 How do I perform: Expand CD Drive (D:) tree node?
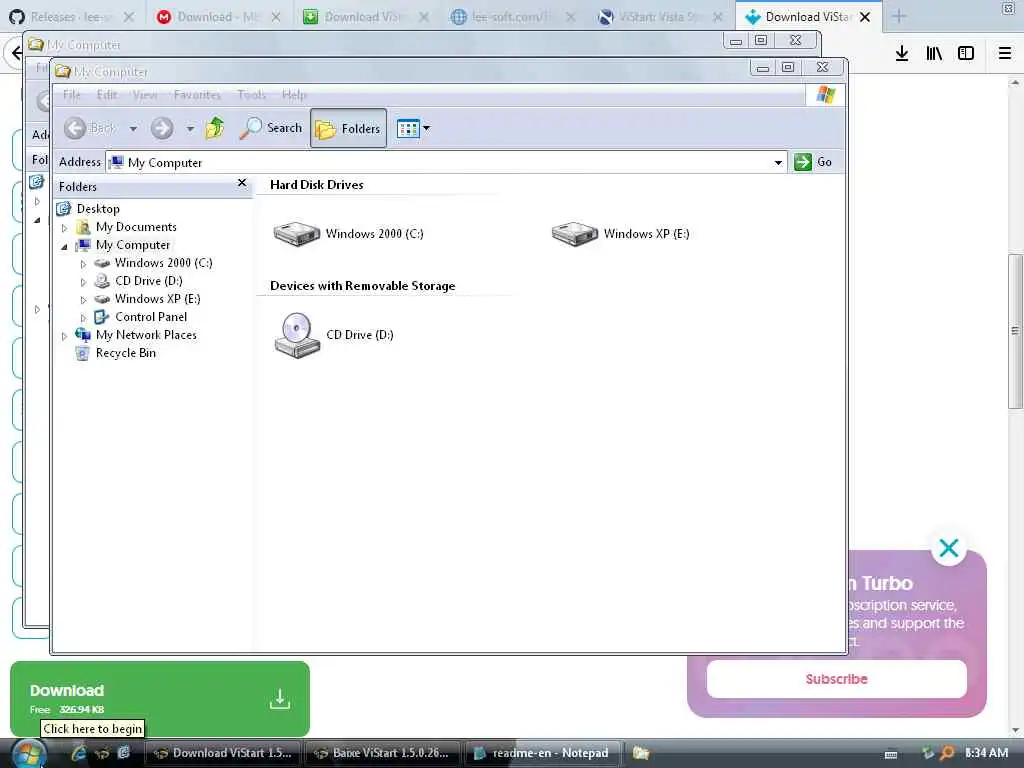[x=83, y=282]
